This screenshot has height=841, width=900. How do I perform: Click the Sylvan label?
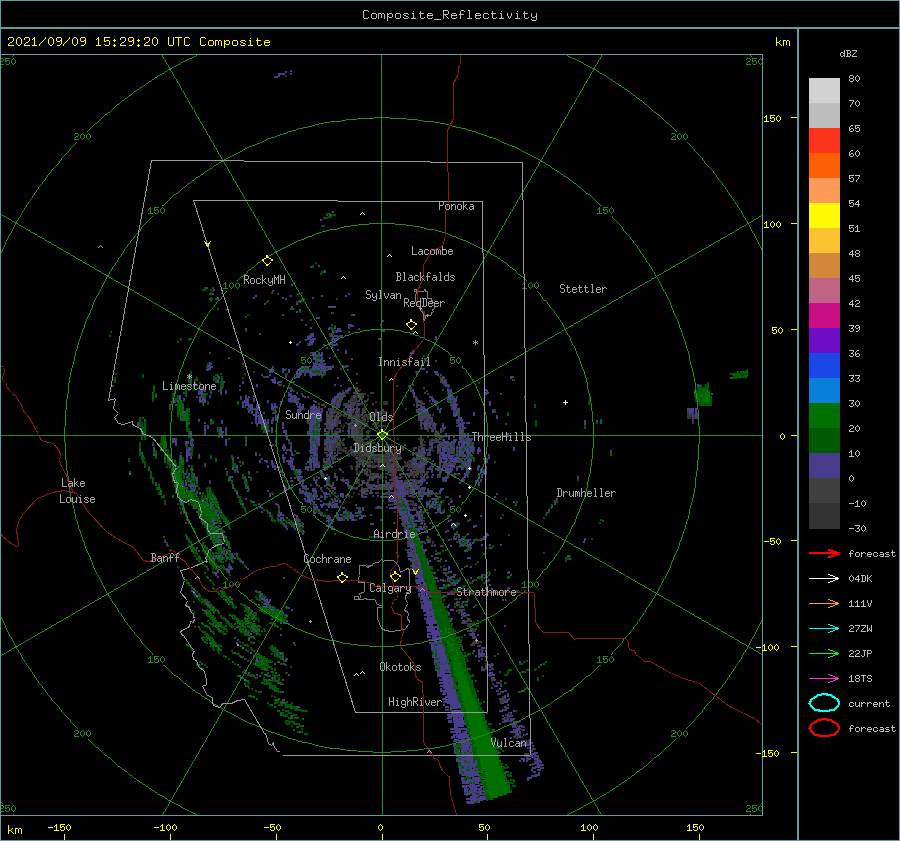pos(383,294)
